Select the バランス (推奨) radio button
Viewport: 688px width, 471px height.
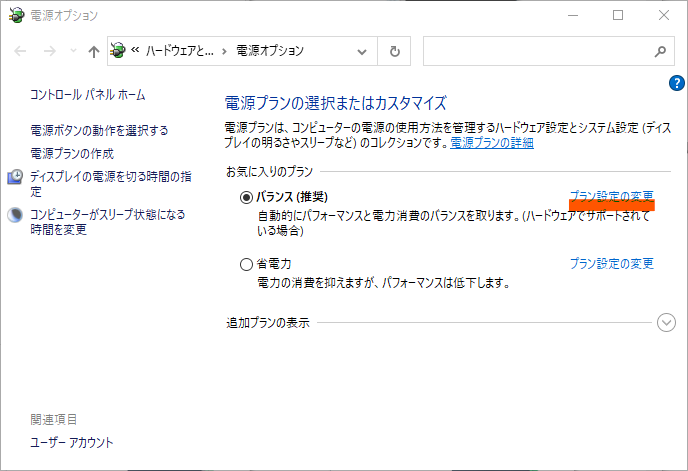pos(246,198)
